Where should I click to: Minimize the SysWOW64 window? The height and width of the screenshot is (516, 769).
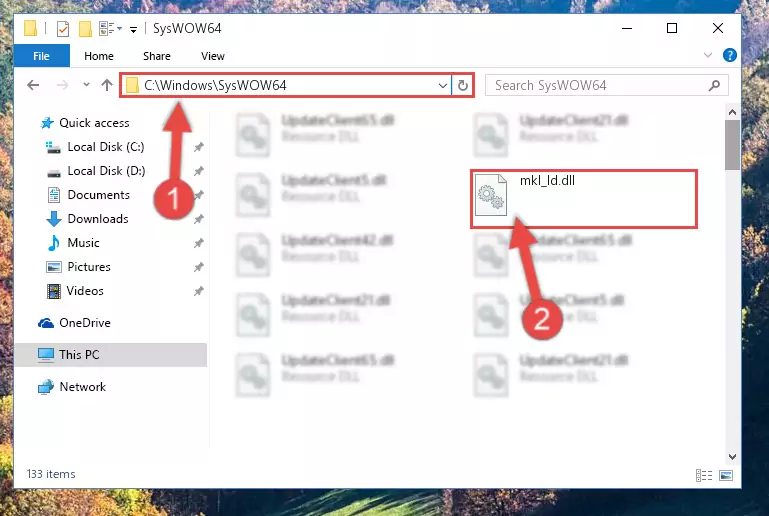pyautogui.click(x=627, y=28)
